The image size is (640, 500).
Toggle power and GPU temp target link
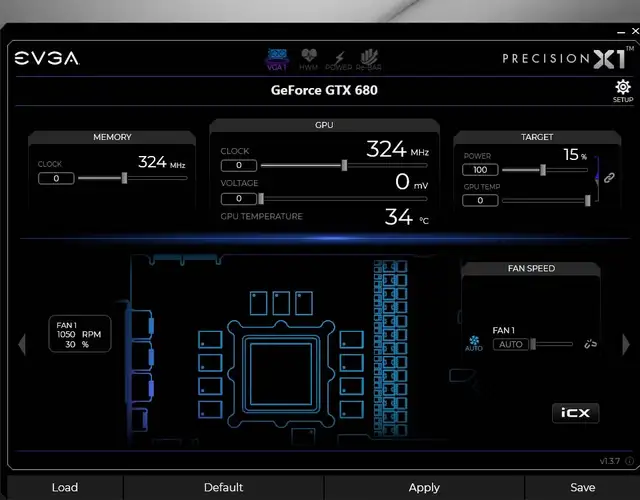(x=609, y=177)
